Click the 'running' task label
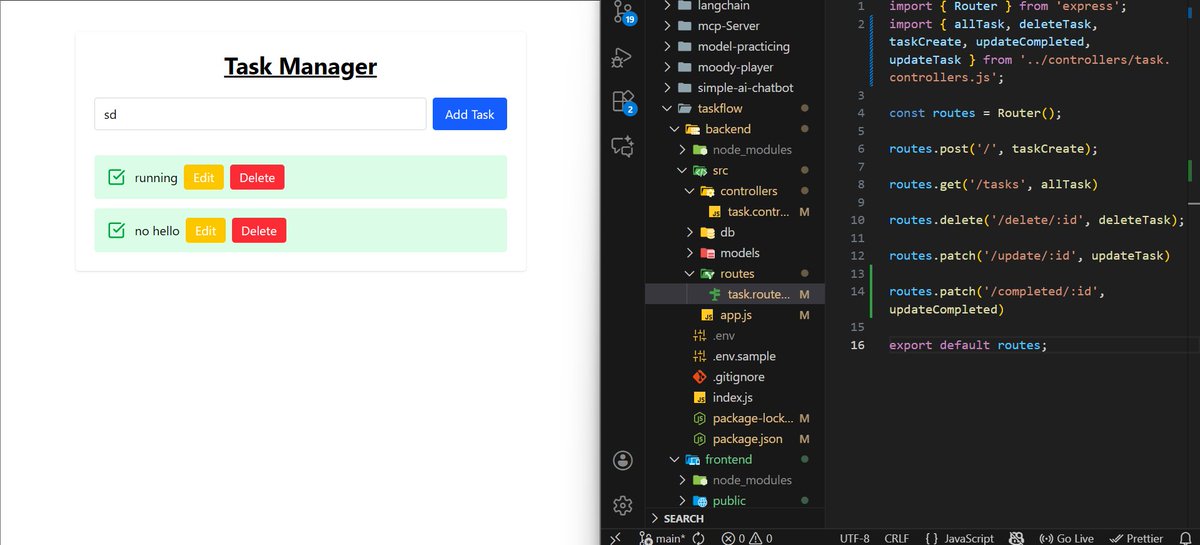The height and width of the screenshot is (545, 1200). 156,178
